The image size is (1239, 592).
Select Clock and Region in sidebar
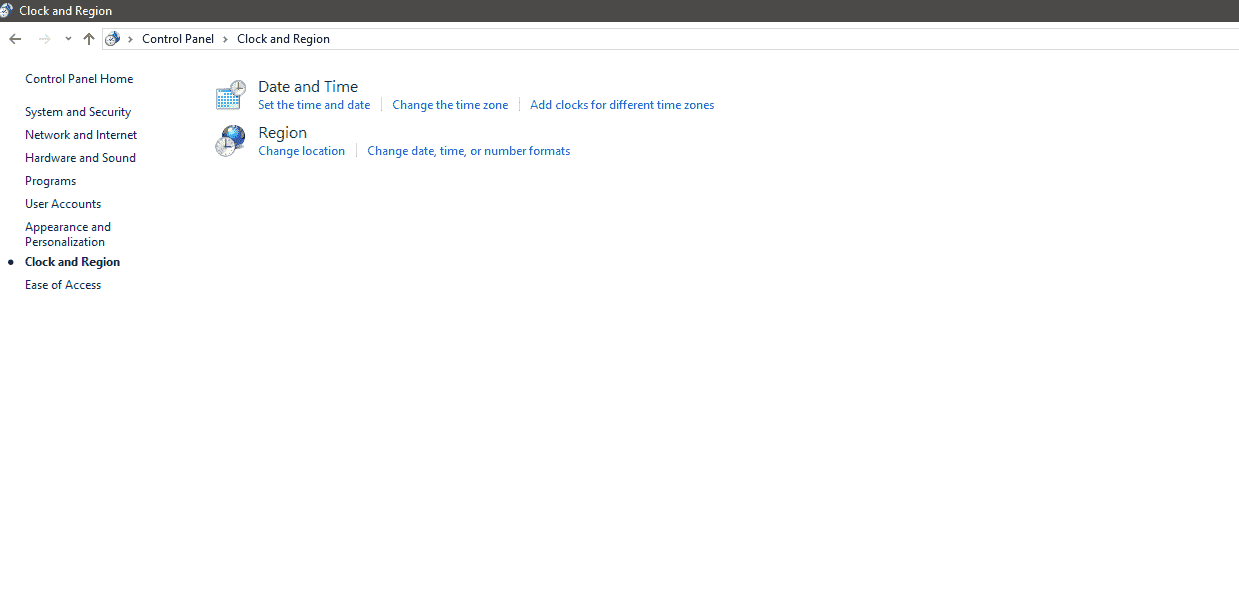click(72, 262)
